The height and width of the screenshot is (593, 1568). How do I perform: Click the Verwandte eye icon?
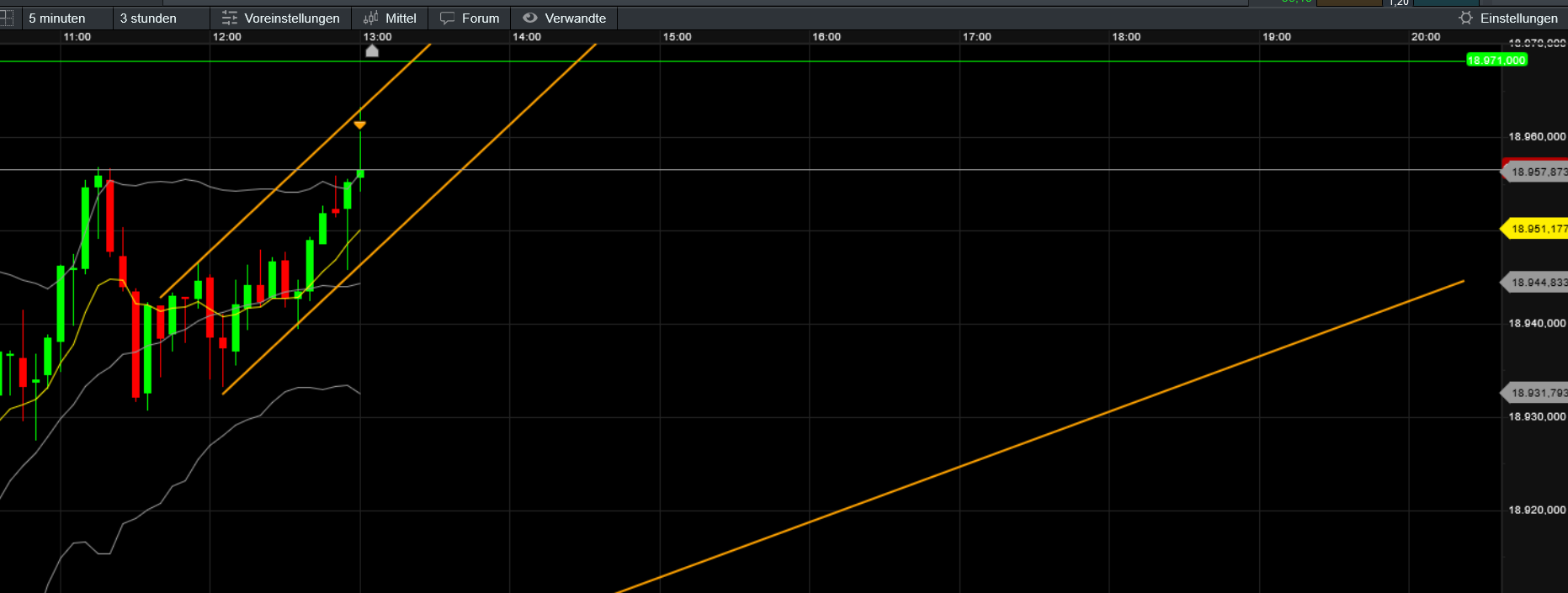(x=529, y=18)
